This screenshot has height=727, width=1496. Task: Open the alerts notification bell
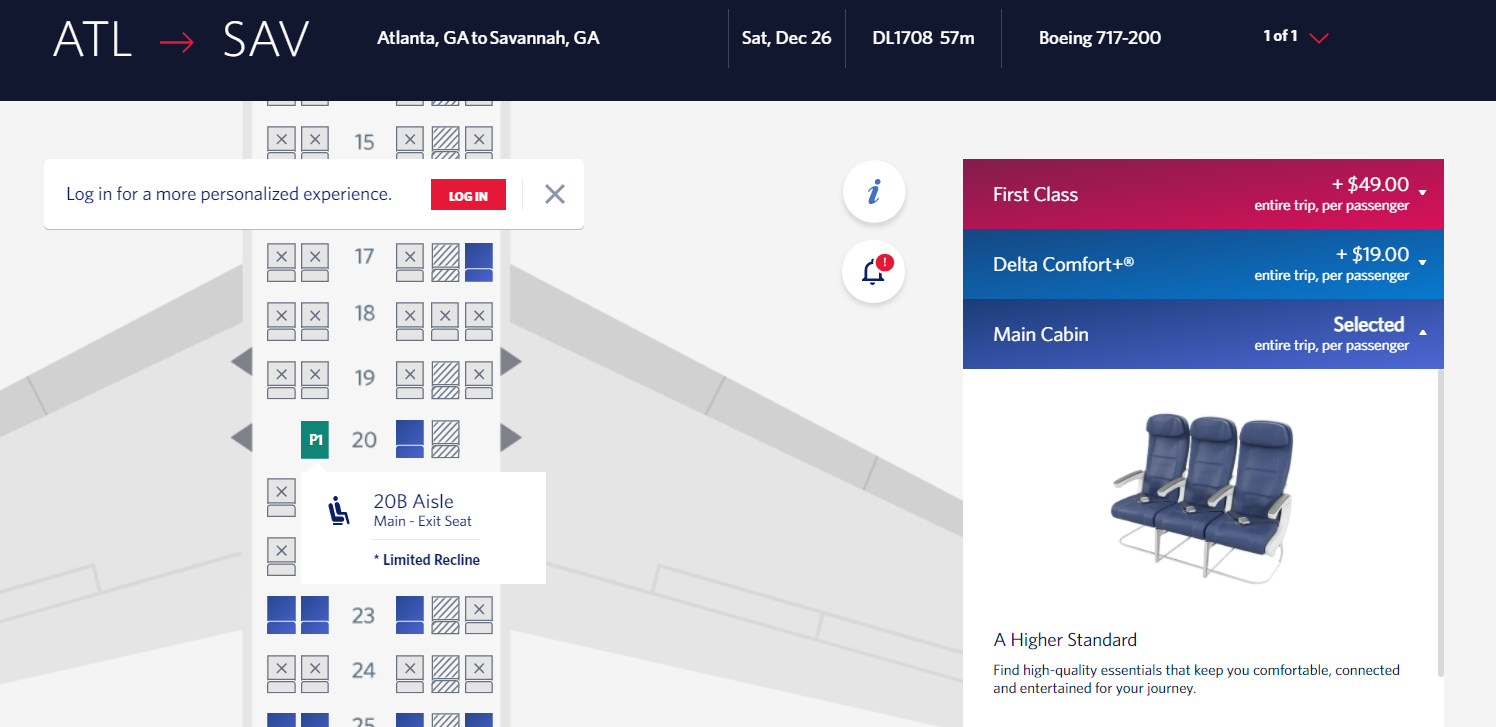pos(873,270)
